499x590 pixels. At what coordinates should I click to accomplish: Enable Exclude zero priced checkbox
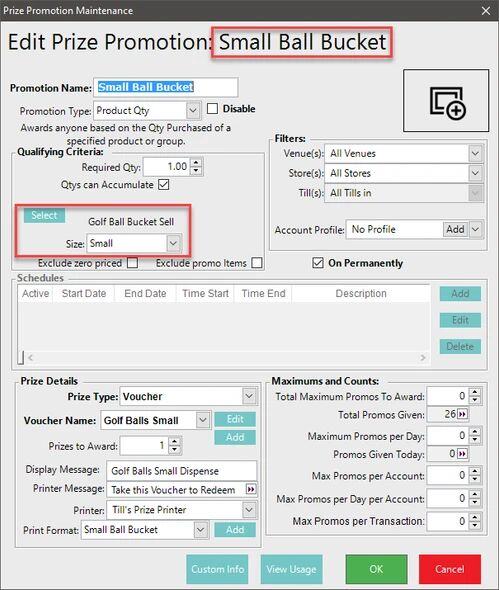(x=132, y=263)
